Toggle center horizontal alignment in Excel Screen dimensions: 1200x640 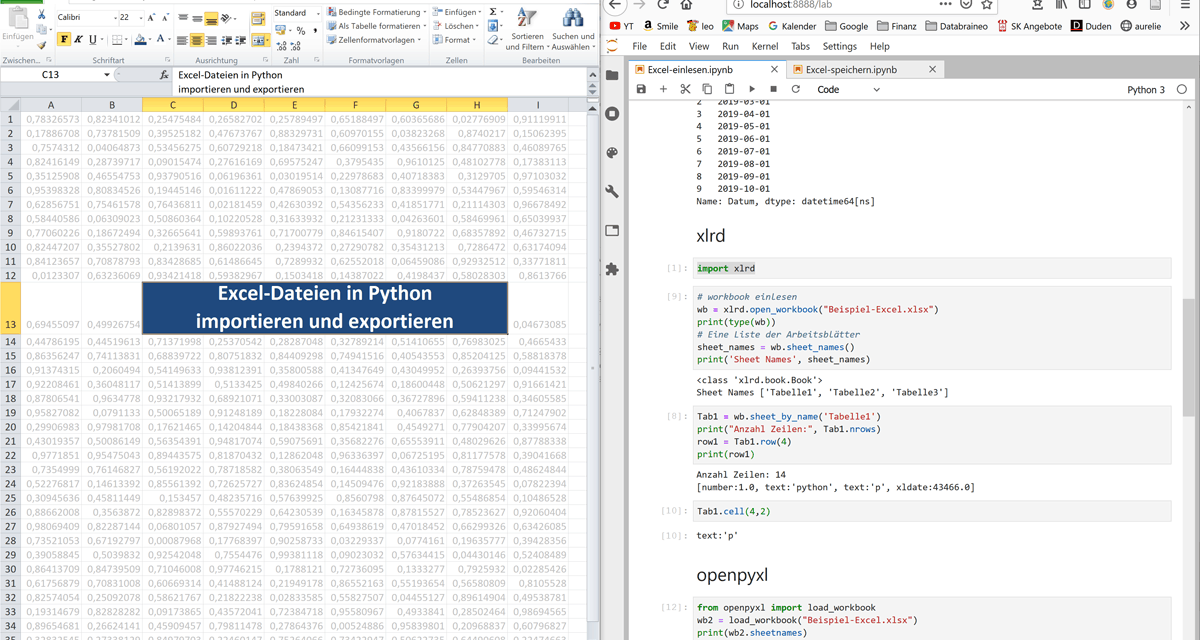[197, 41]
